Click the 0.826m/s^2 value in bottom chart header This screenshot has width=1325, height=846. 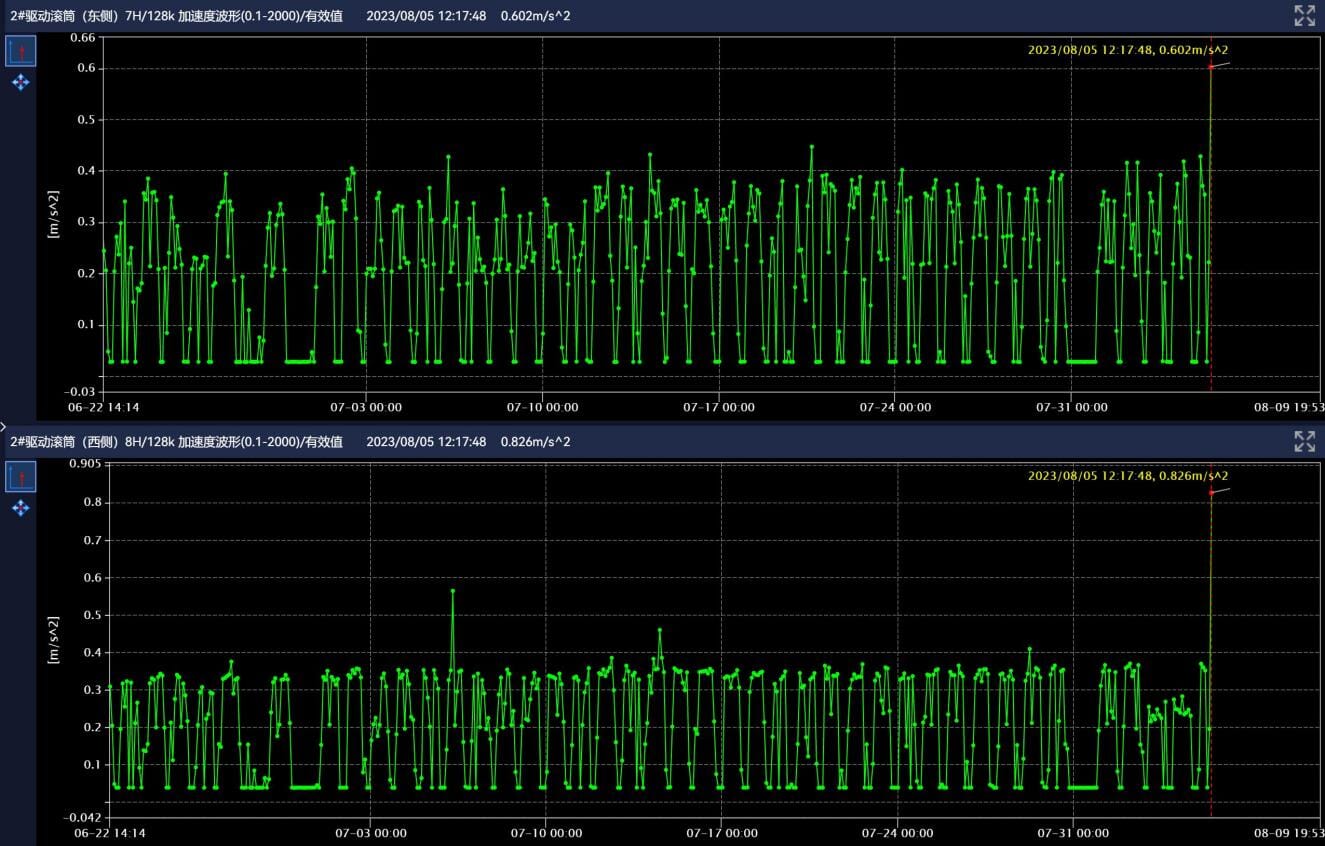[535, 442]
